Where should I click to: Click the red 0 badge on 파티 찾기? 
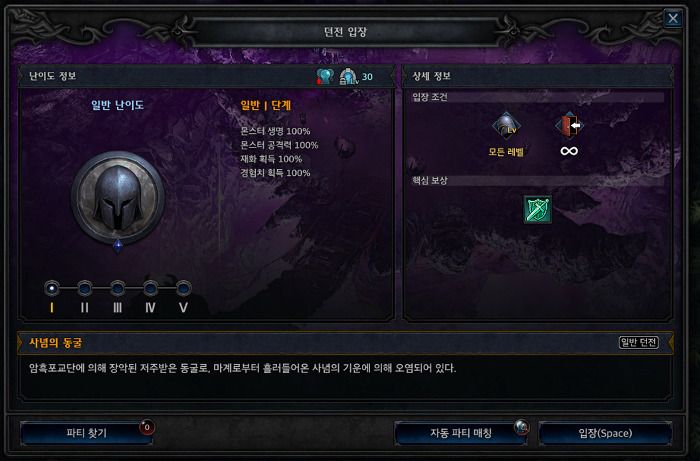[147, 427]
